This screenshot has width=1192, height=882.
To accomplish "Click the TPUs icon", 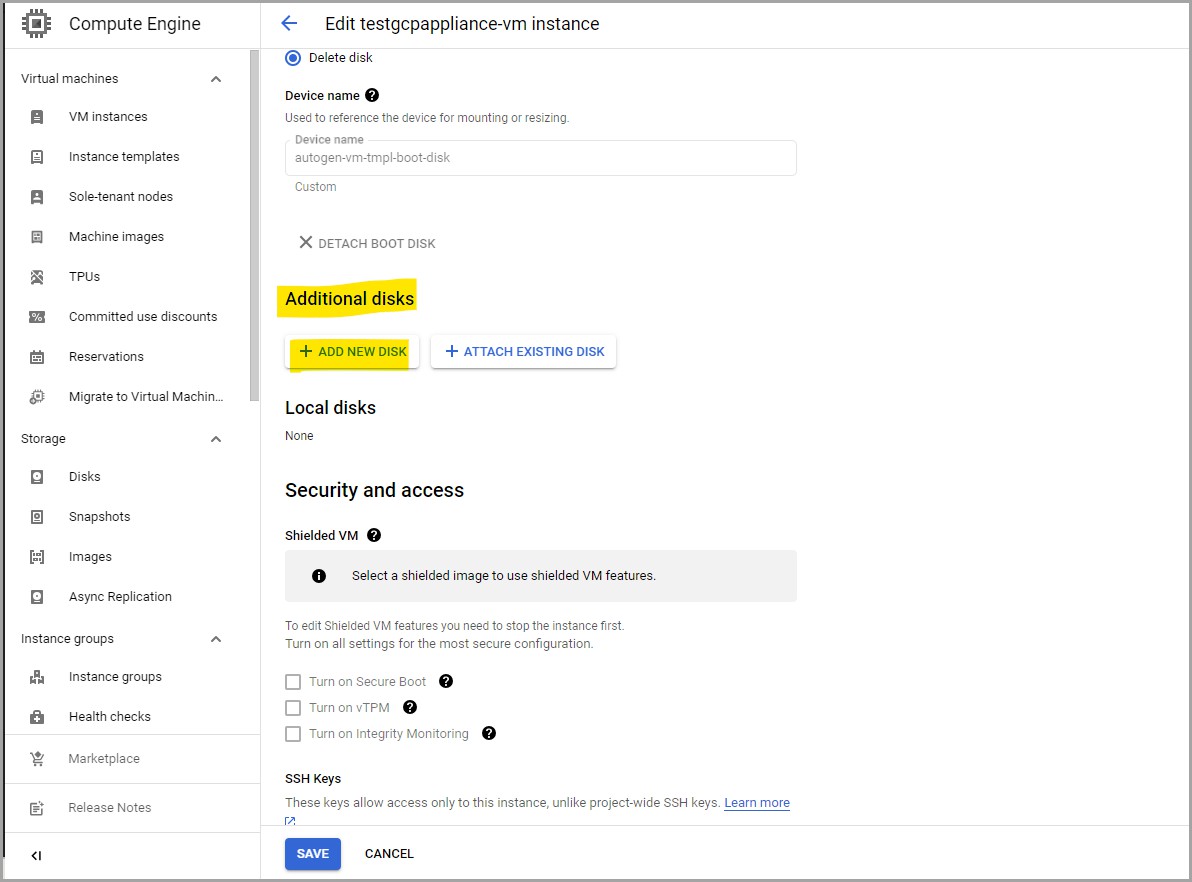I will tap(36, 277).
